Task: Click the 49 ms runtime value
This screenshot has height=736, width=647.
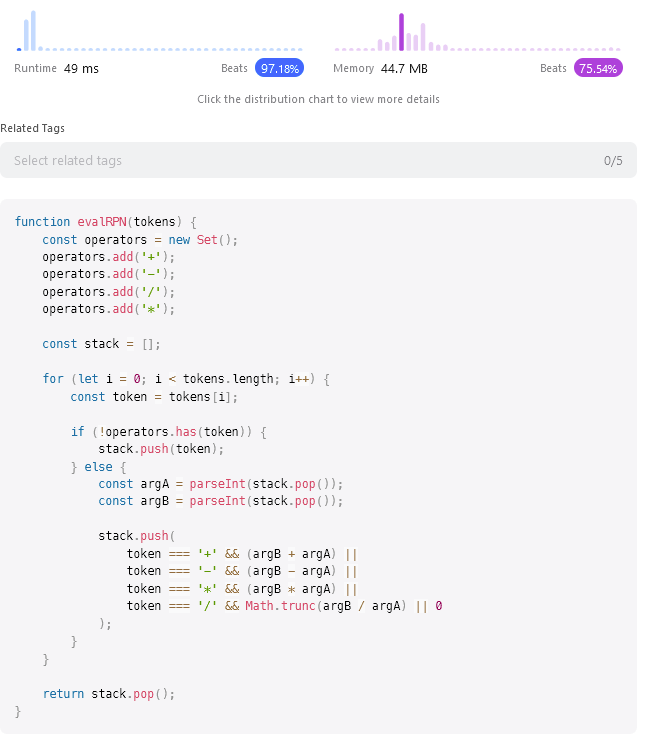Action: (81, 69)
